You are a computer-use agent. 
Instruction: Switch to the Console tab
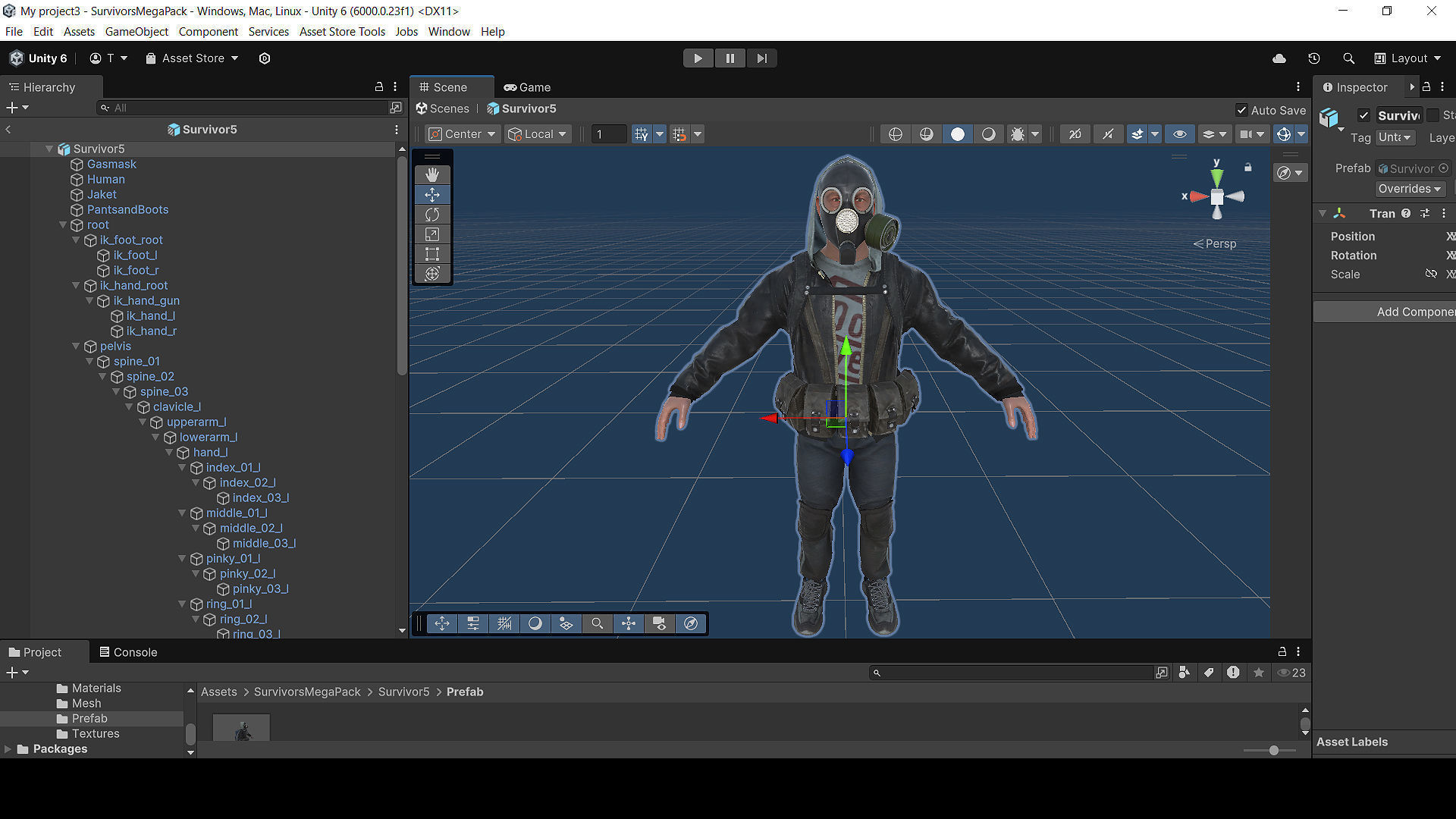(129, 652)
